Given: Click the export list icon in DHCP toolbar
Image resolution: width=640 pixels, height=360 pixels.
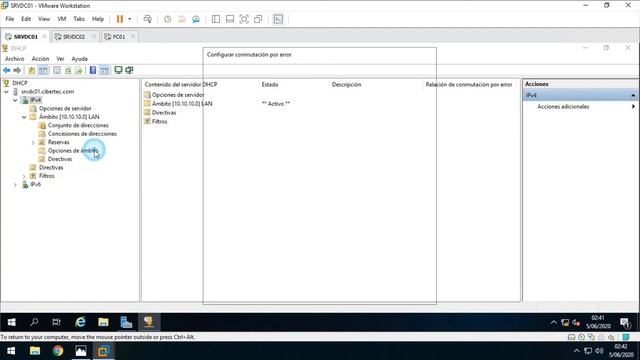Looking at the screenshot, I should 78,70.
